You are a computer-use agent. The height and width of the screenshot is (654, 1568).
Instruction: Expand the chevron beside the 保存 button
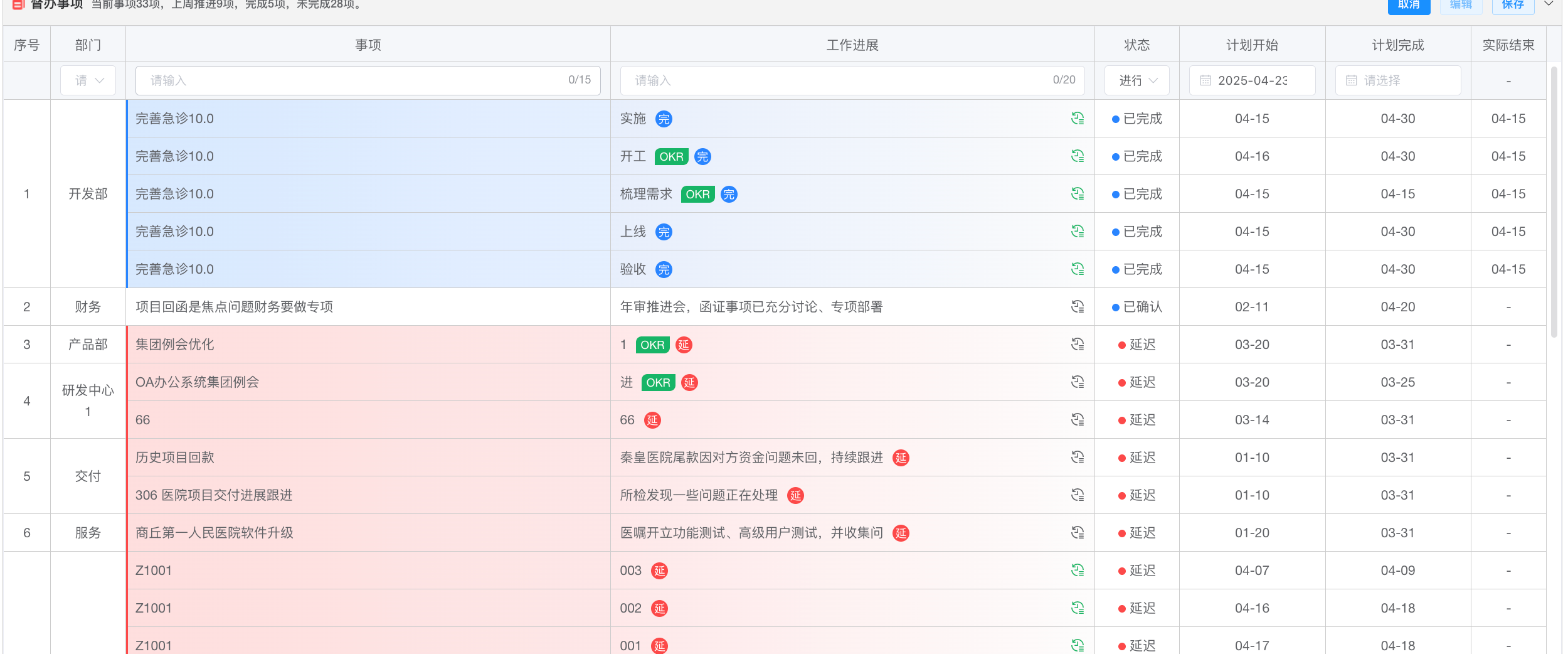[1548, 4]
